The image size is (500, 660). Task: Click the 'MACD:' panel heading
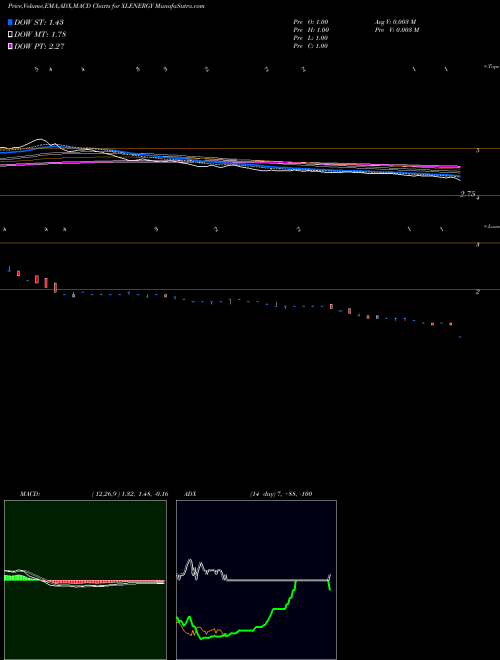click(x=30, y=494)
